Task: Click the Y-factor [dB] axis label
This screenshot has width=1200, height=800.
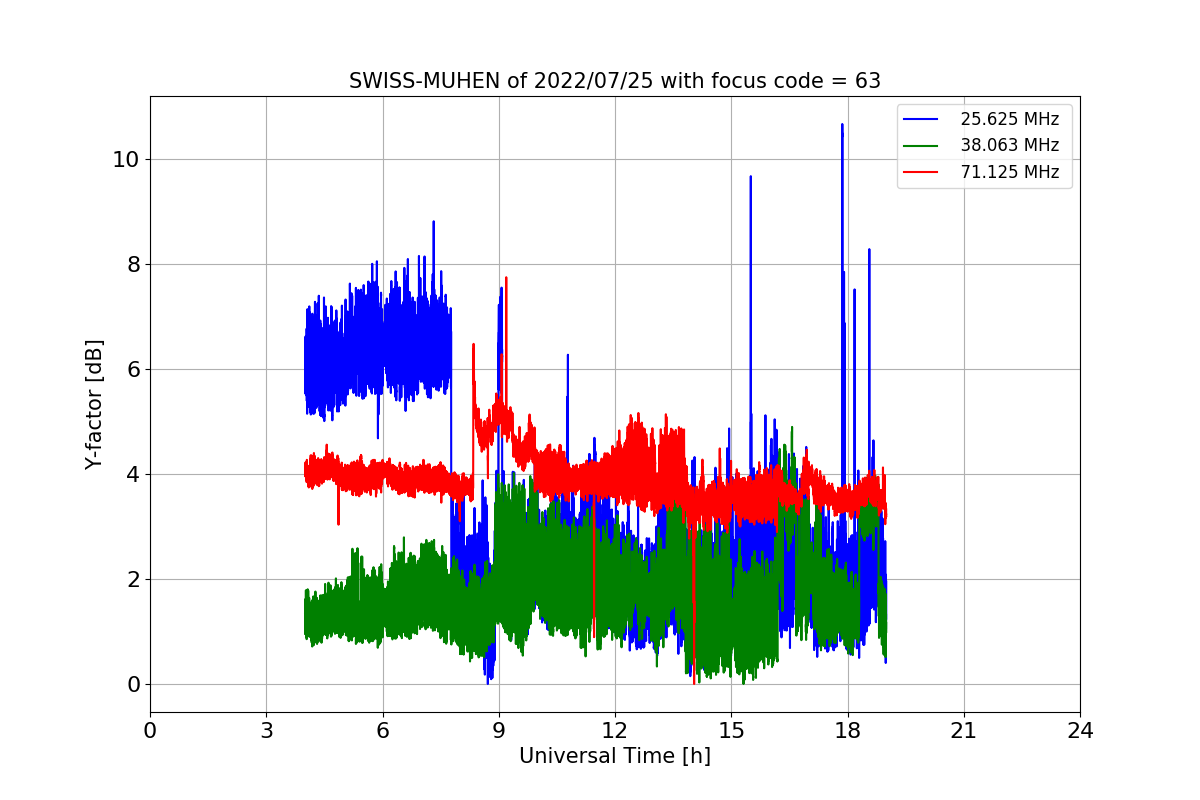Action: click(94, 404)
